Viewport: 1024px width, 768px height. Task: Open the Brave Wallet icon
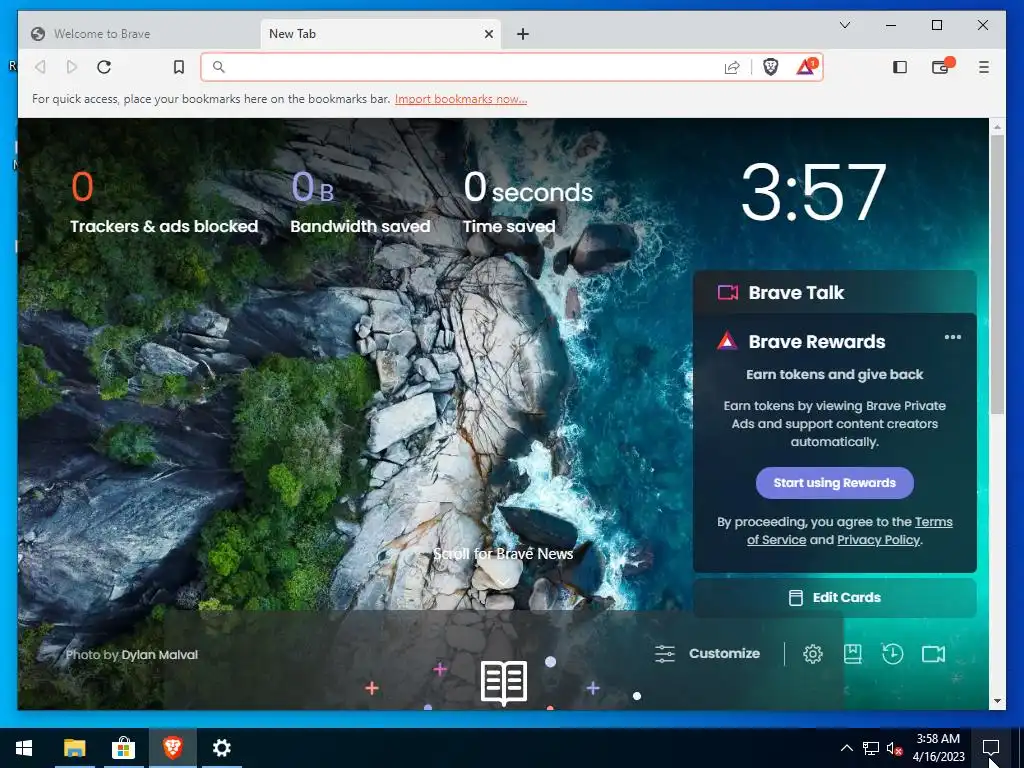coord(941,67)
